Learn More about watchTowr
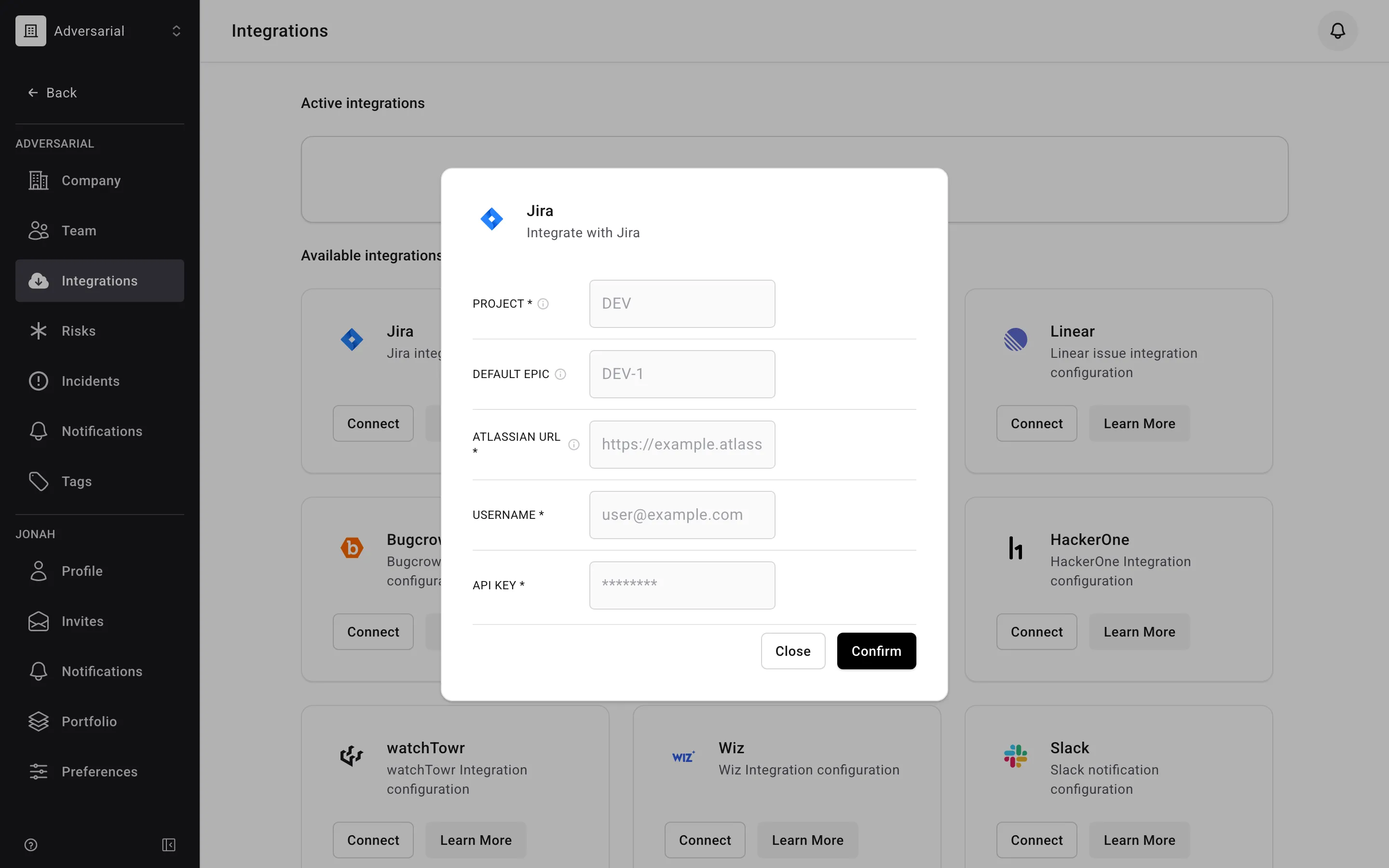Screen dimensions: 1389x868 click(476, 841)
